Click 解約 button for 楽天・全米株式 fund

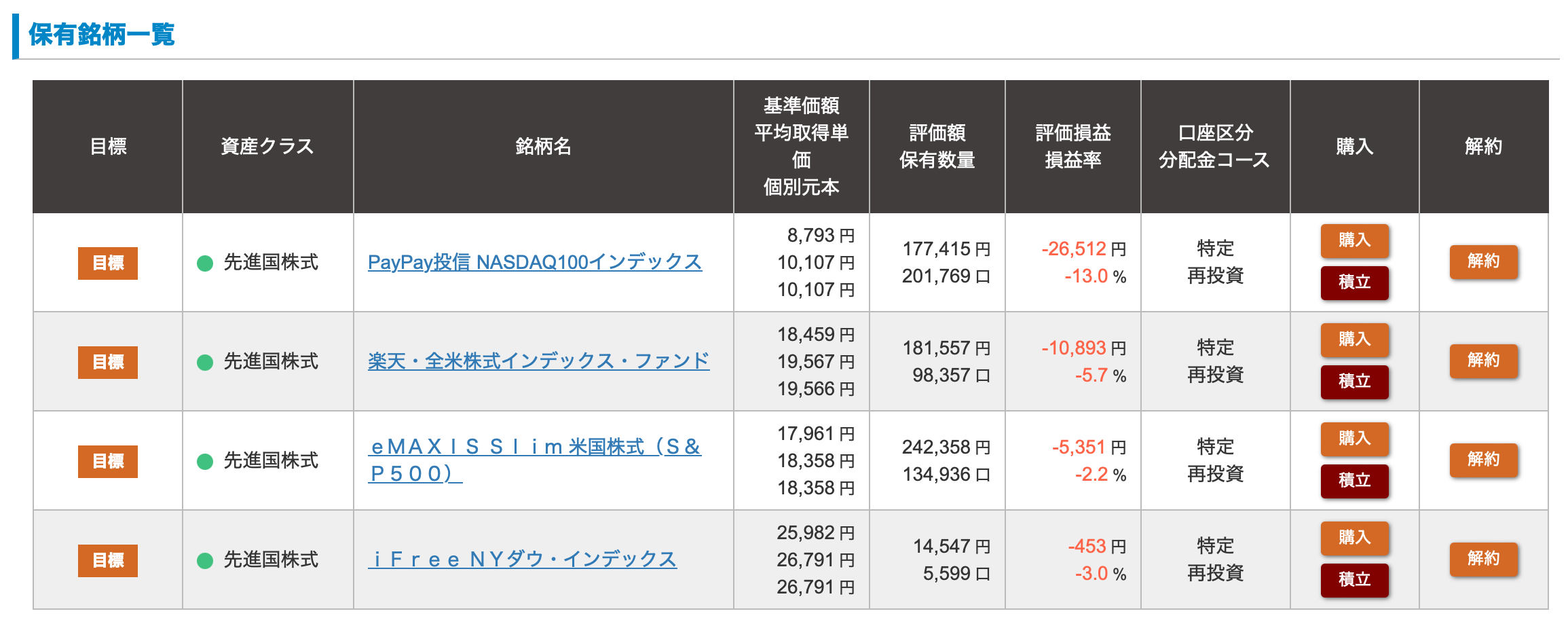point(1483,361)
